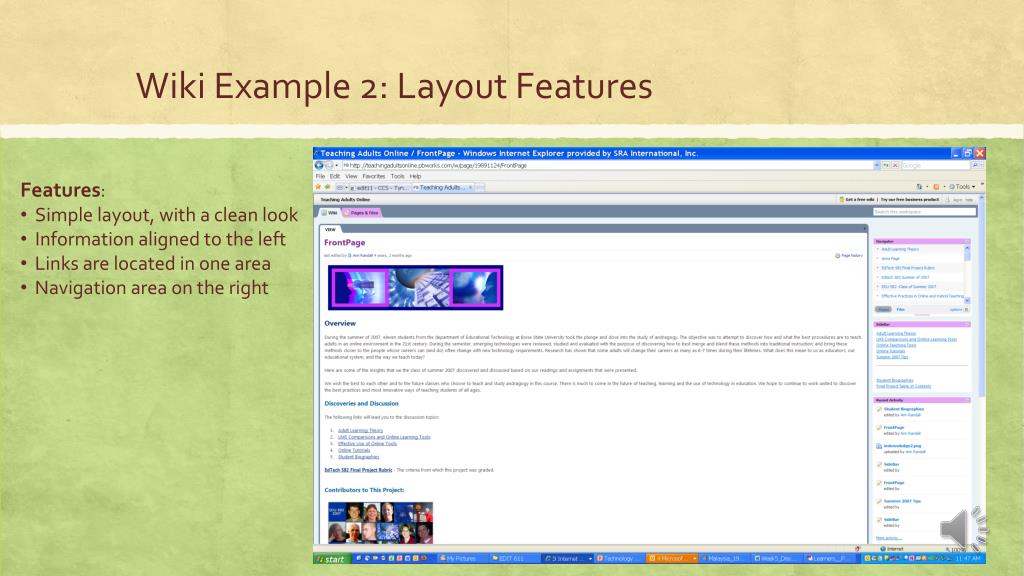Open the Help menu
This screenshot has height=576, width=1024.
click(415, 176)
